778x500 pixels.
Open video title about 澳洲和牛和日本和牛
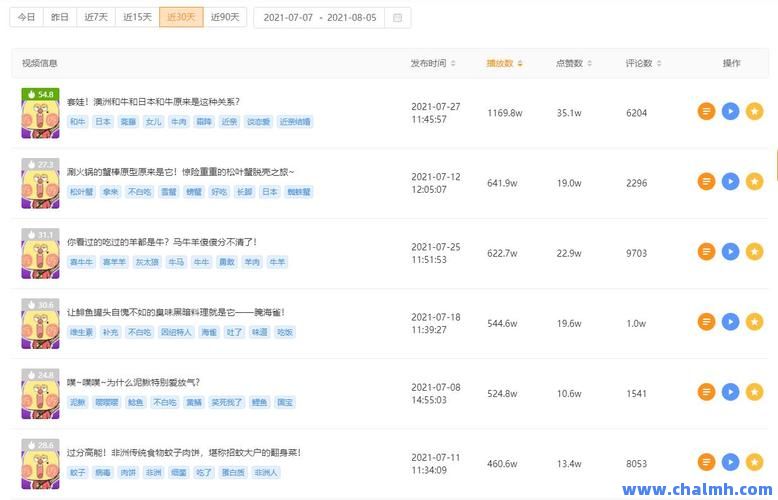tap(153, 102)
